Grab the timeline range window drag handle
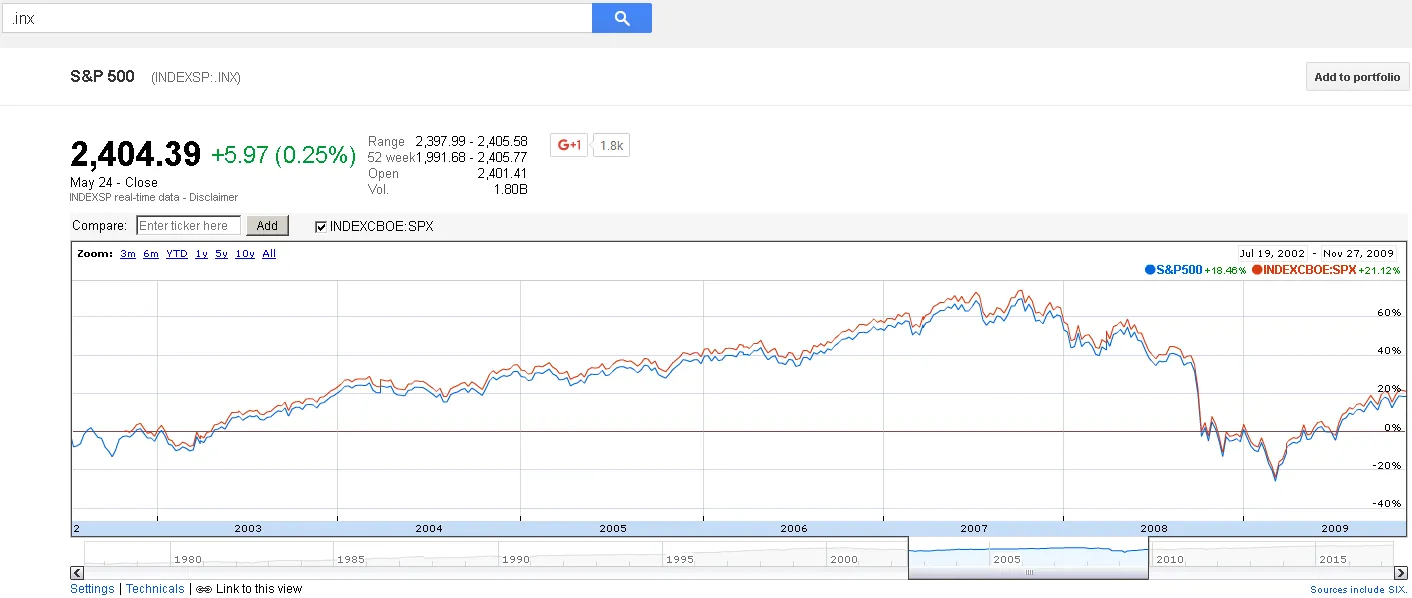Viewport: 1412px width, 598px height. pyautogui.click(x=1028, y=573)
